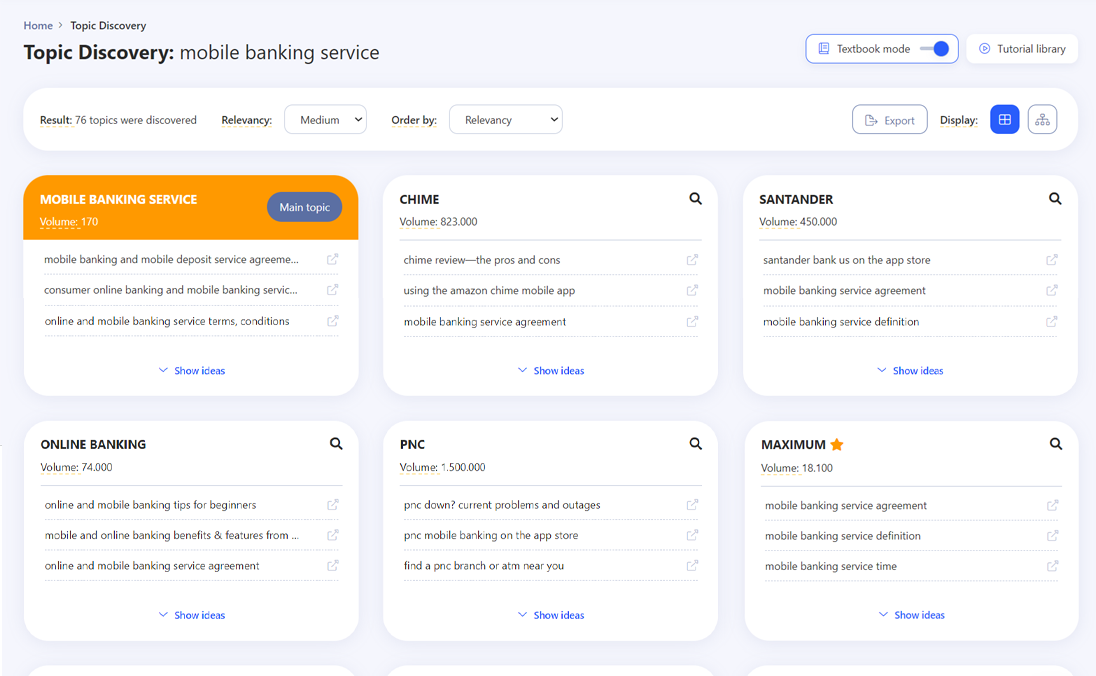Click the 'Volume: 823.000' value on CHIME

click(438, 222)
